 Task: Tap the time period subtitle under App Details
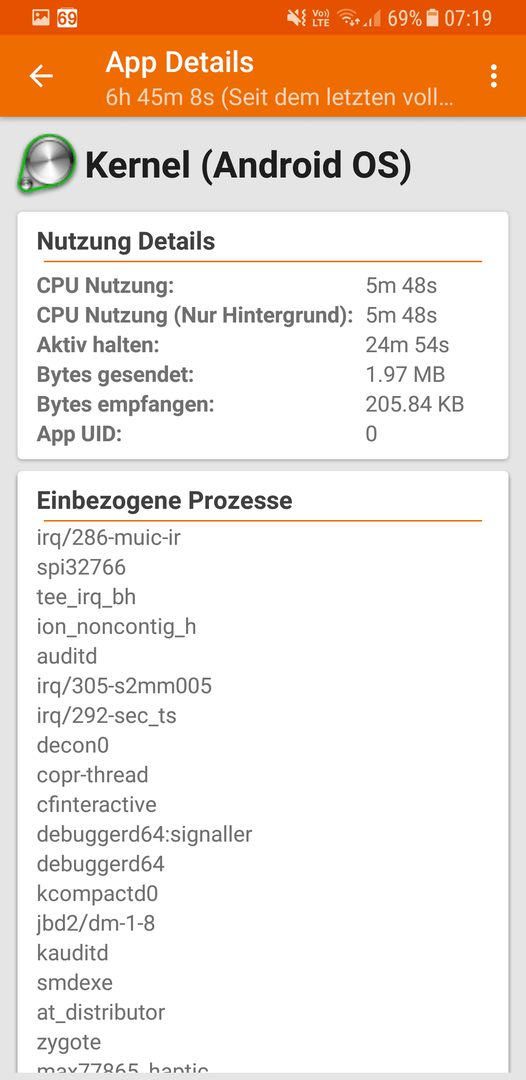tap(279, 96)
